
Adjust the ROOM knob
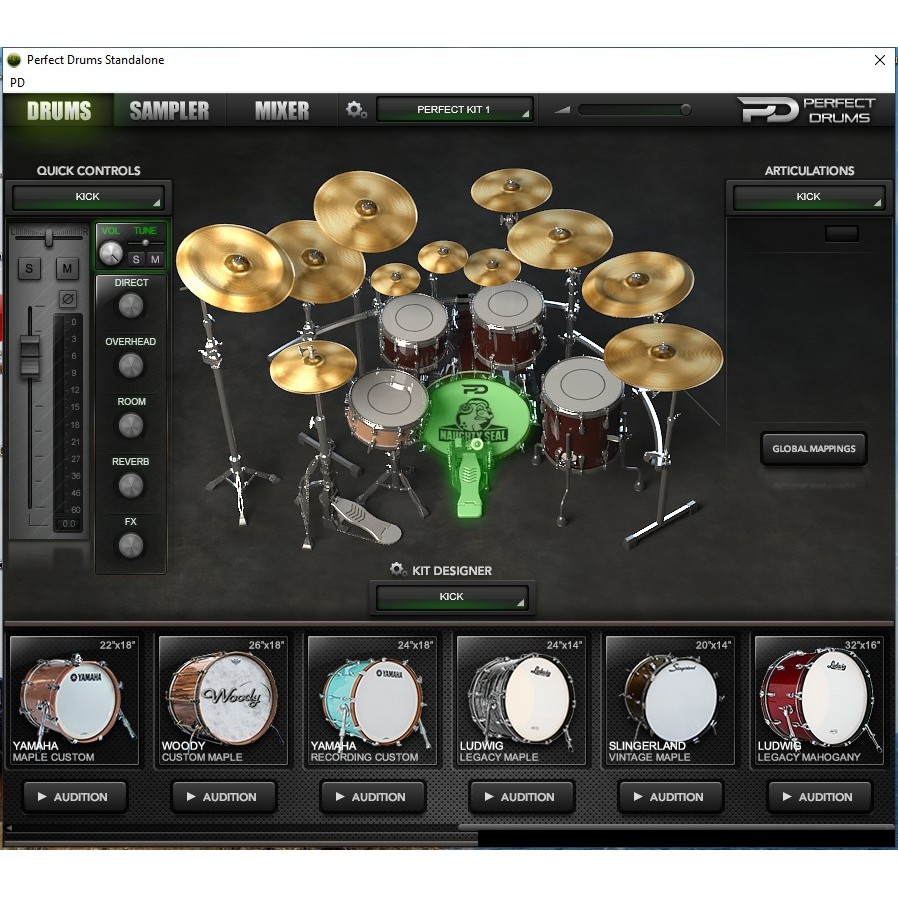point(130,426)
